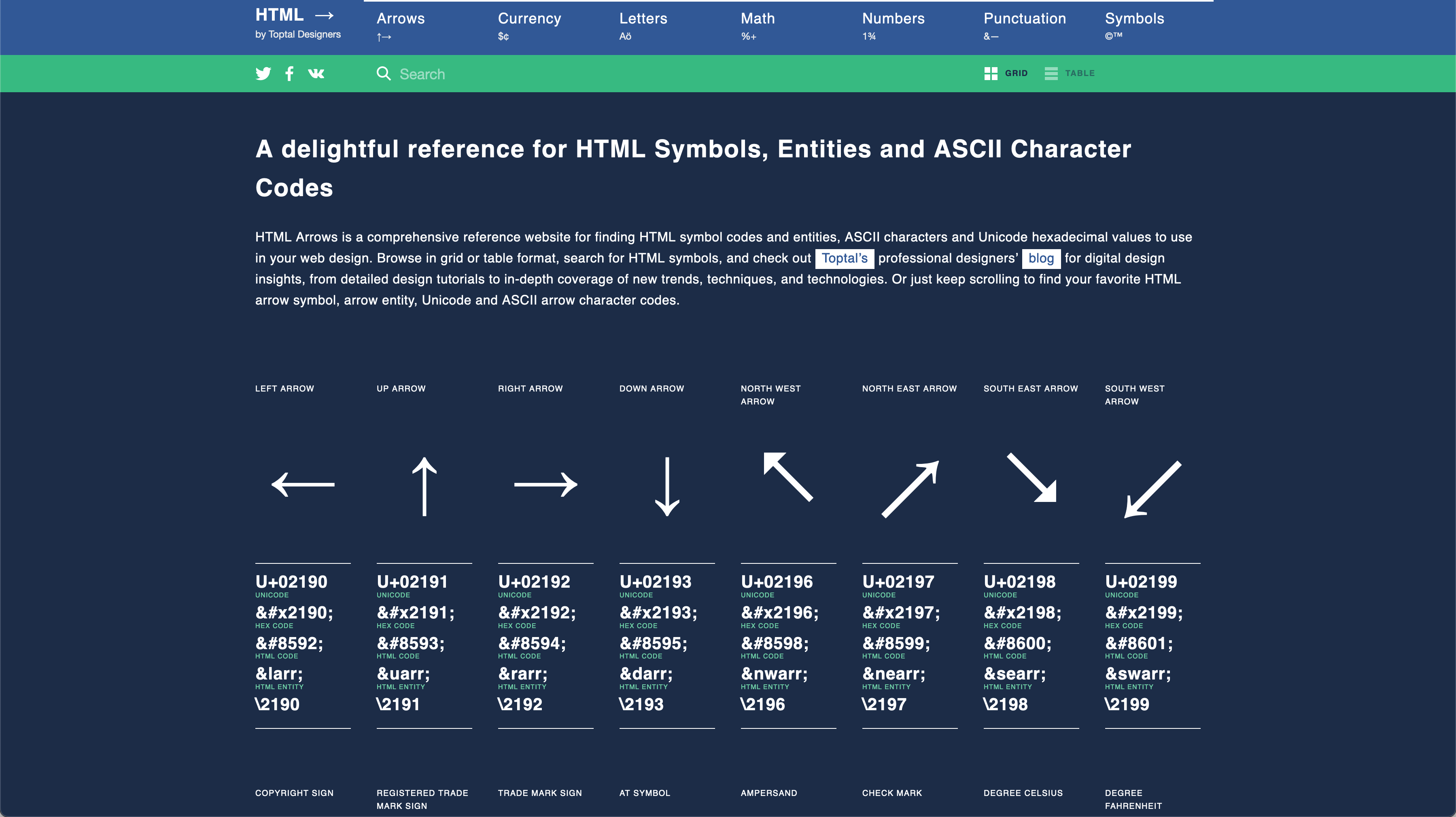
Task: Click the RIGHT ARROW title
Action: coord(530,389)
